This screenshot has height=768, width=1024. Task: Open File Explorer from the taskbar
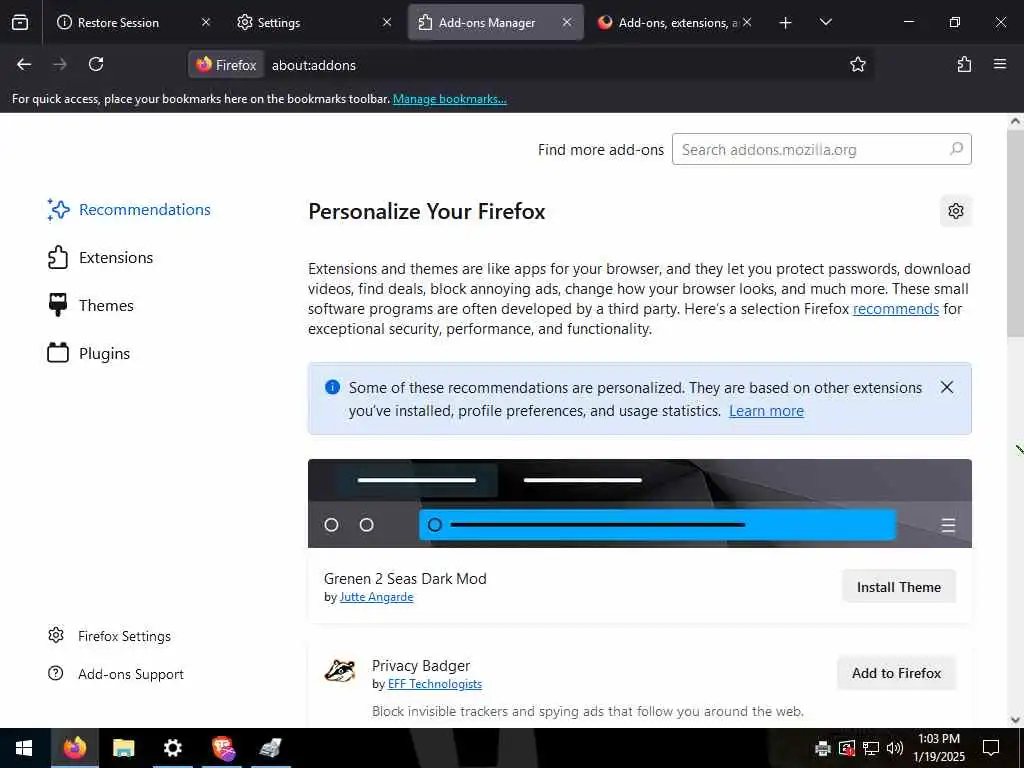pos(123,748)
